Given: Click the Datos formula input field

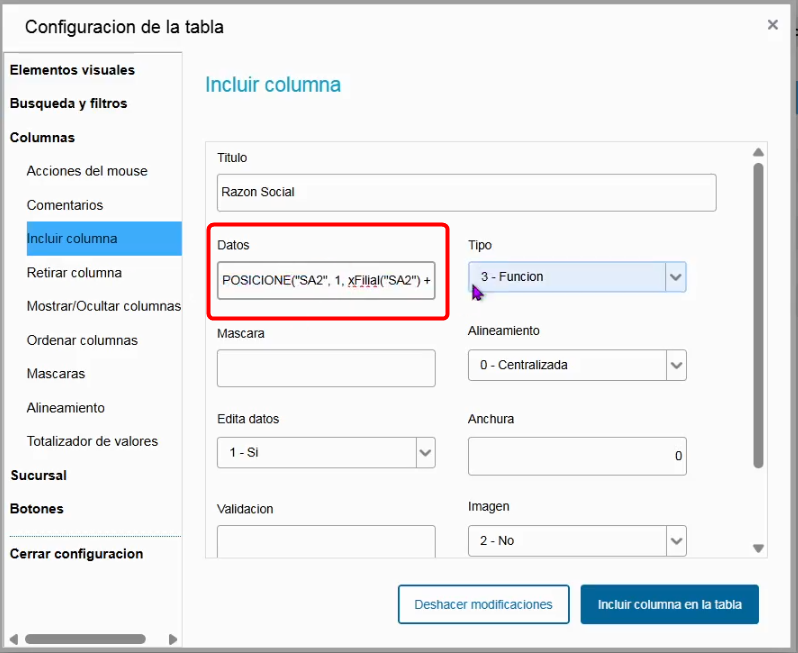Looking at the screenshot, I should pyautogui.click(x=326, y=280).
